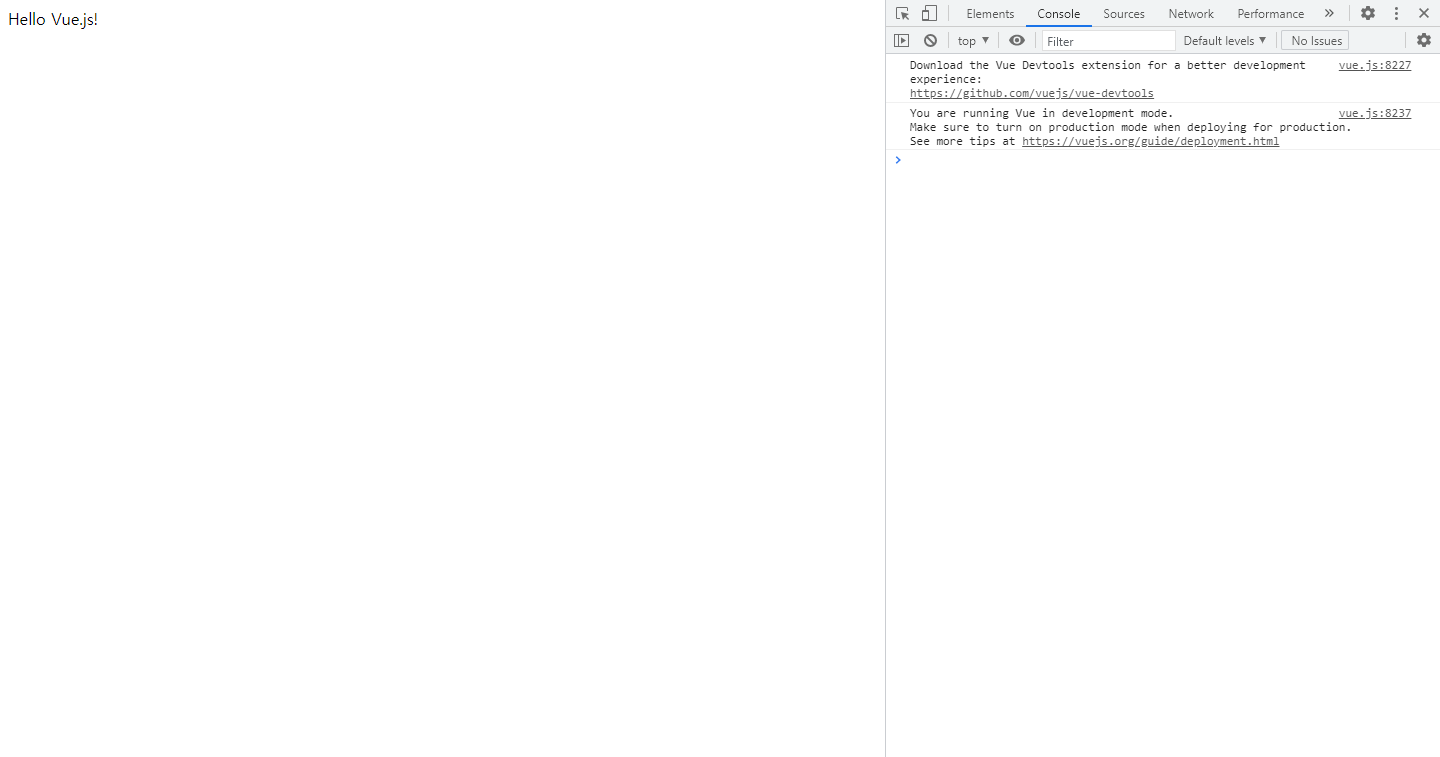
Task: Open source link vue.js:8227
Action: (1375, 65)
